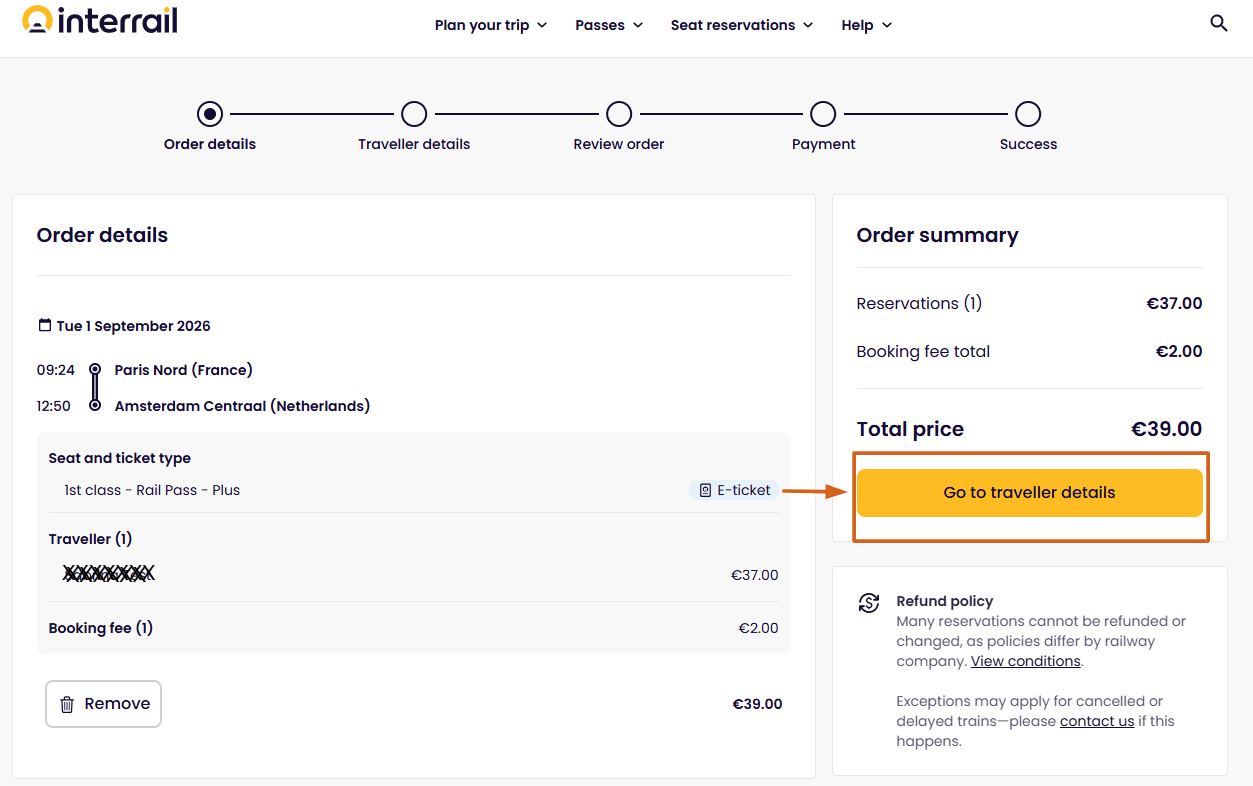Image resolution: width=1253 pixels, height=786 pixels.
Task: Open the Help dropdown menu
Action: [867, 25]
